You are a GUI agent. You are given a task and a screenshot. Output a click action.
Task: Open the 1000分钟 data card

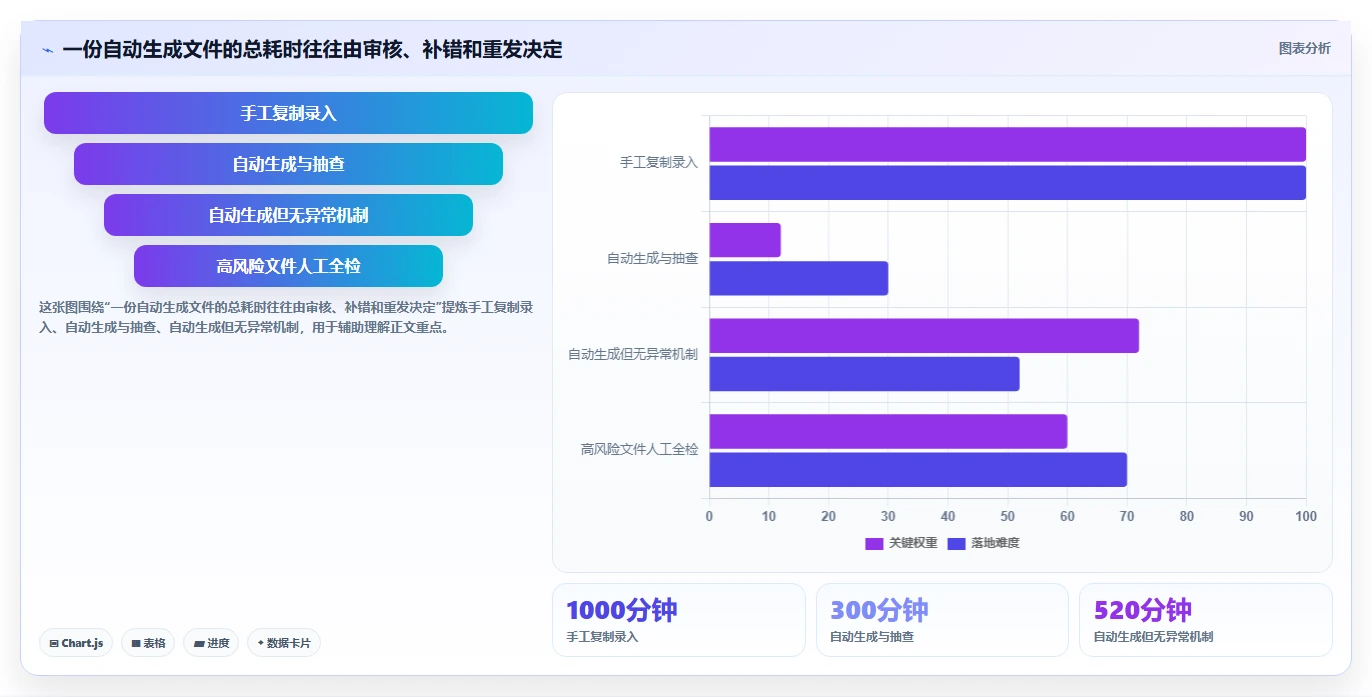[x=678, y=620]
